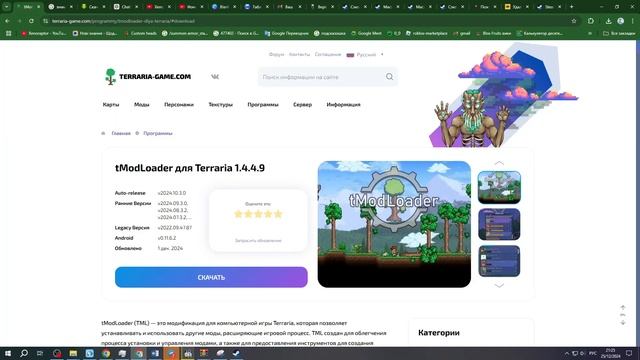Open the roblox marketplace bookmark

point(427,33)
